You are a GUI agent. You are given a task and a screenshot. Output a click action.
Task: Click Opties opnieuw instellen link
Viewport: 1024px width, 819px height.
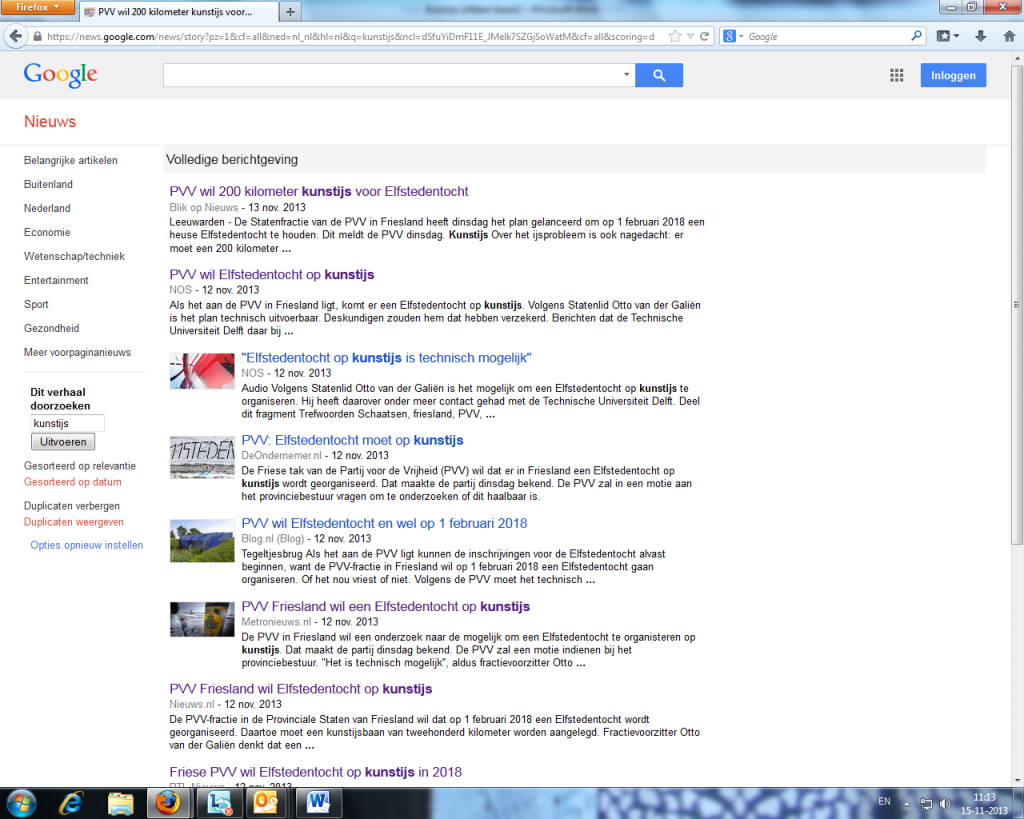coord(86,545)
